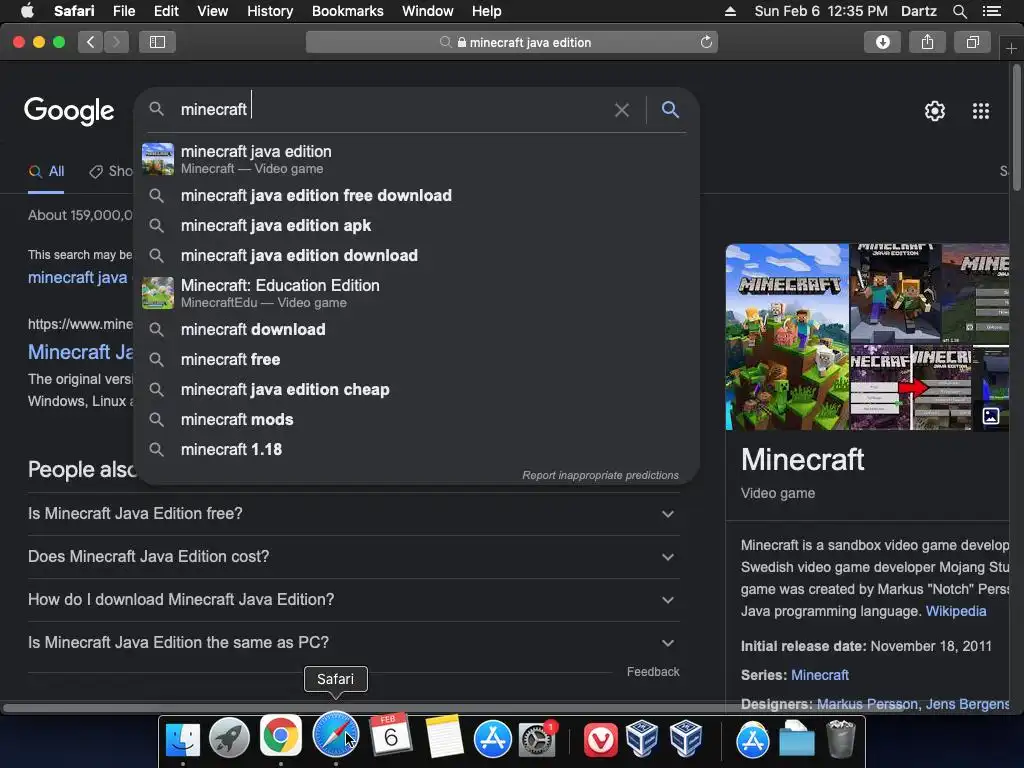
Task: Click the blue Google search magnifier button
Action: point(670,109)
